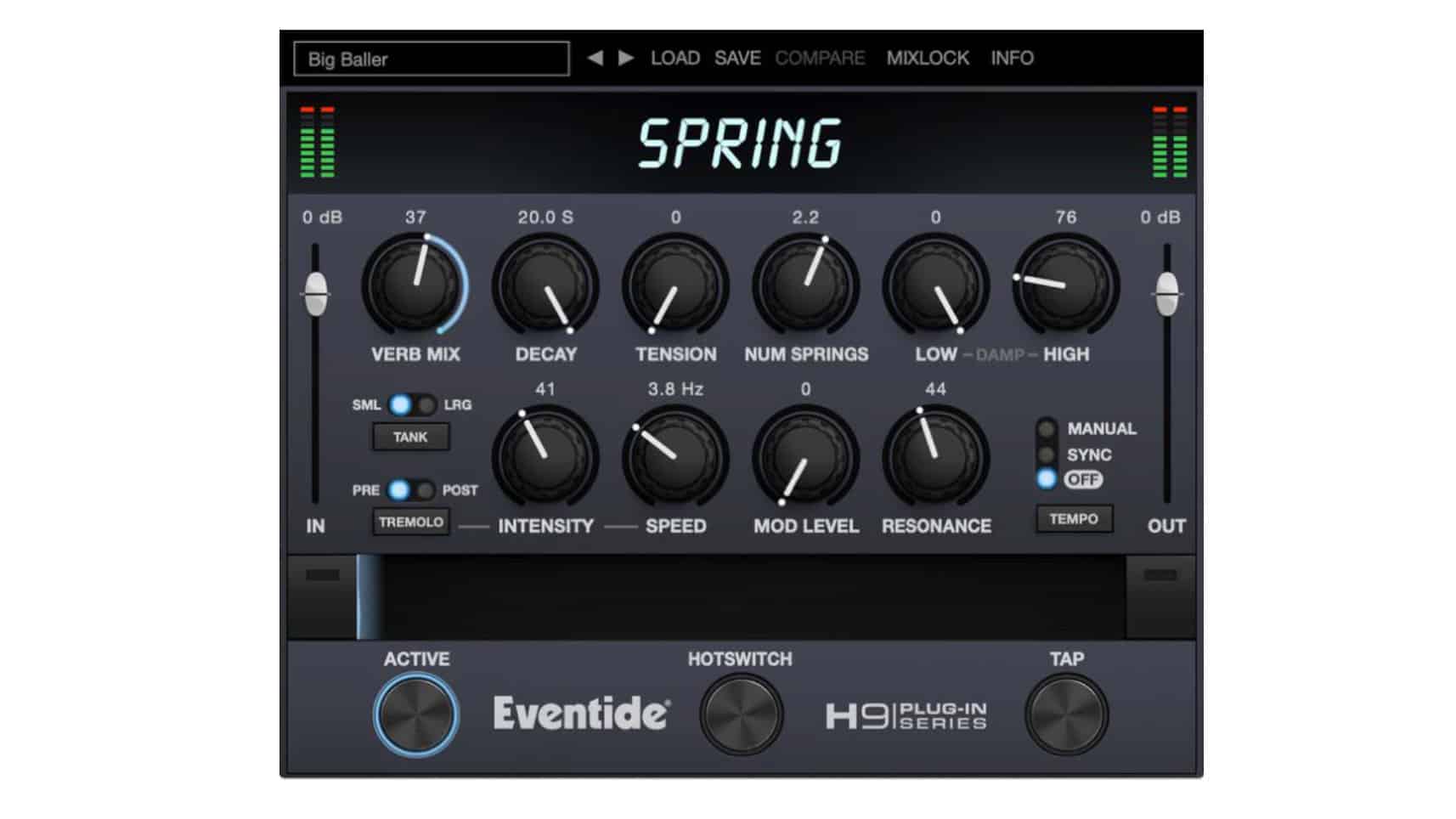This screenshot has width=1456, height=819.
Task: Click the TEMPO button
Action: click(1074, 519)
